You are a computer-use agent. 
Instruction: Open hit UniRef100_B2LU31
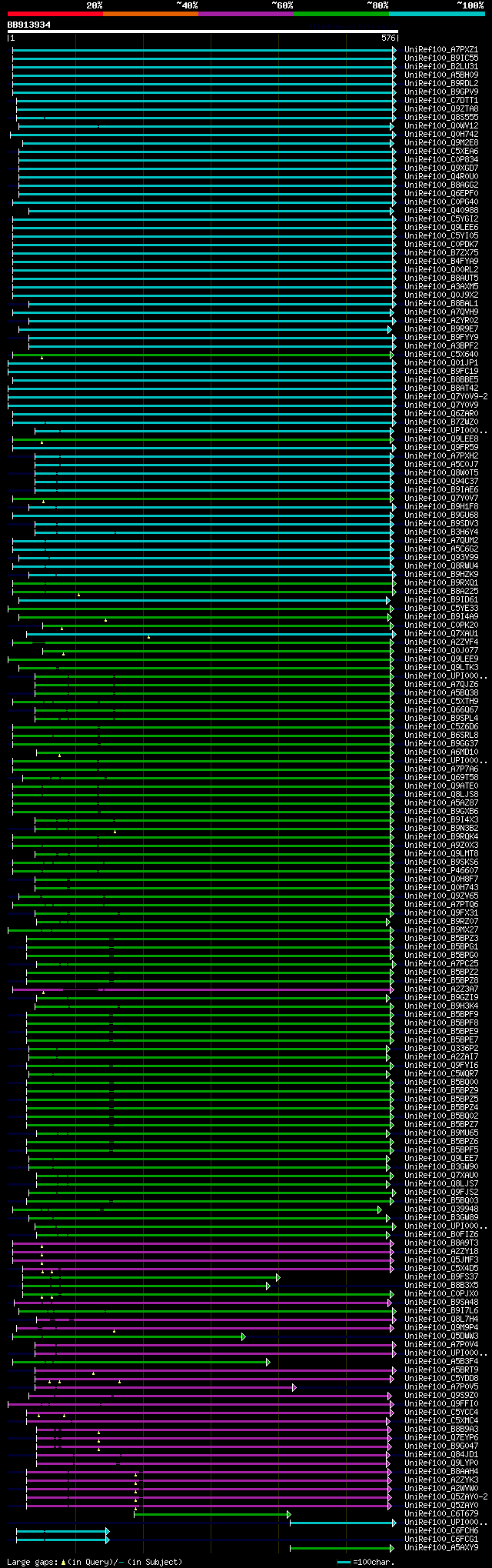pos(441,67)
